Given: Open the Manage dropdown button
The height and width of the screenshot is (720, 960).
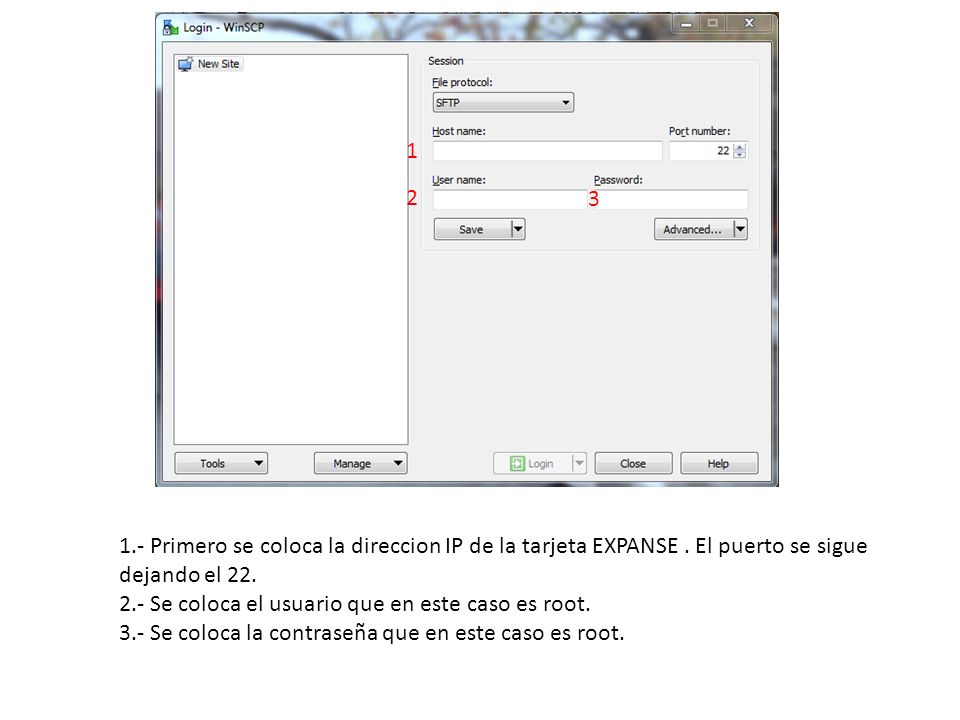Looking at the screenshot, I should click(361, 463).
